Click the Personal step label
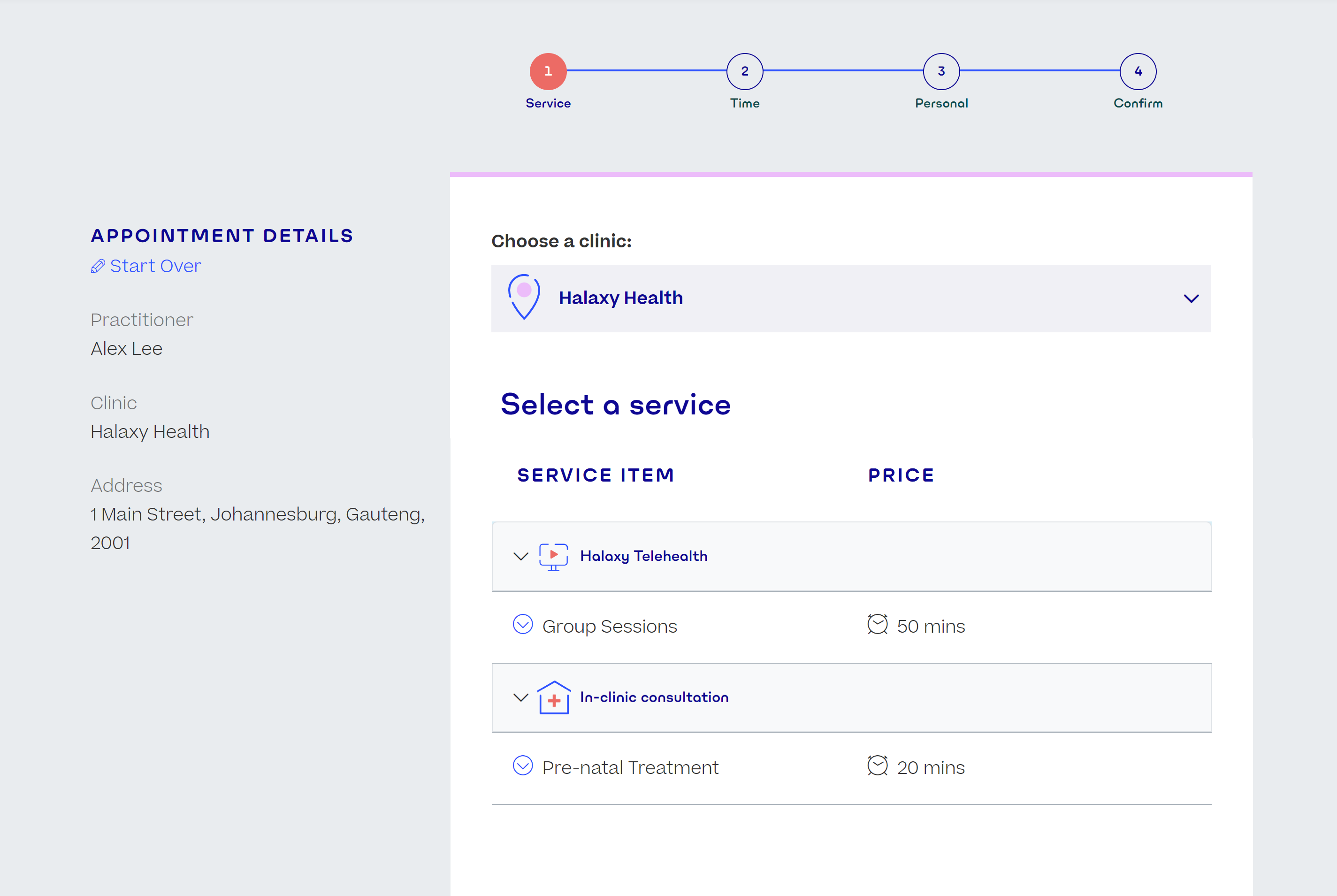The width and height of the screenshot is (1337, 896). point(941,103)
